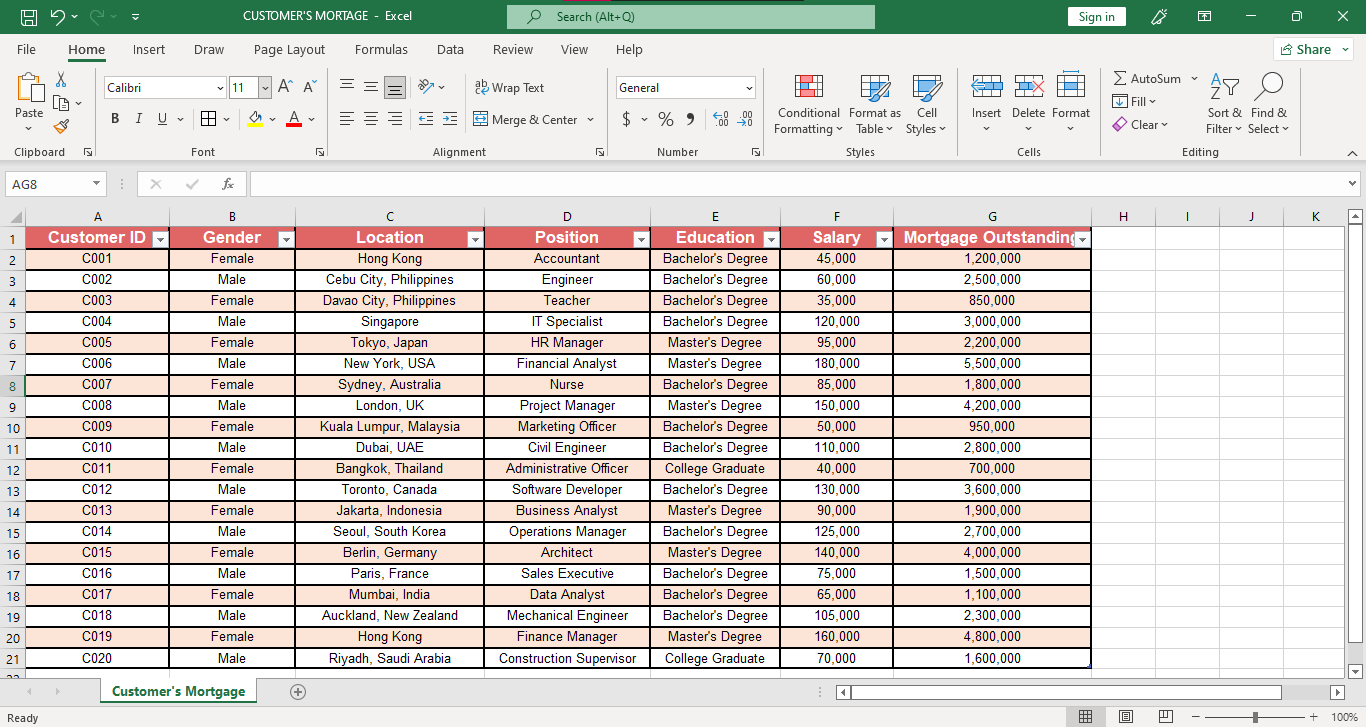Click the Insert cells icon
Viewport: 1366px width, 727px height.
[x=987, y=86]
